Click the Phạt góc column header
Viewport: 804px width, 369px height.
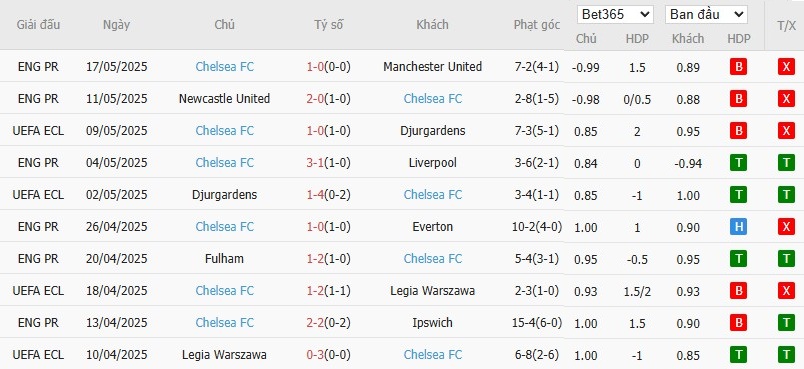537,25
